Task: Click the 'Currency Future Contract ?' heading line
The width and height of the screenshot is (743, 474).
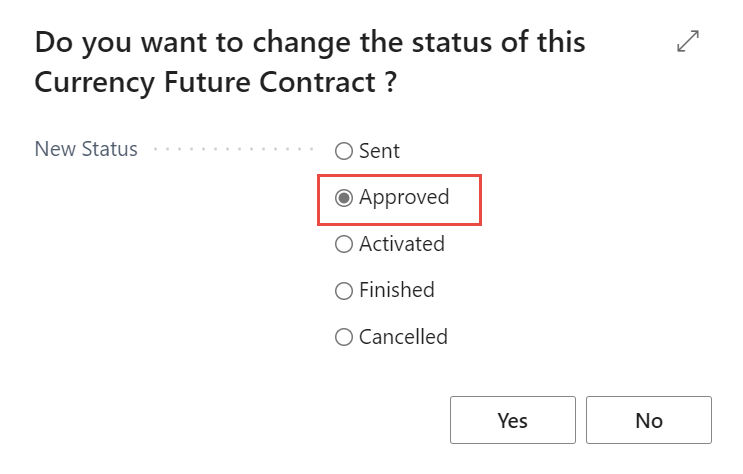Action: [215, 83]
